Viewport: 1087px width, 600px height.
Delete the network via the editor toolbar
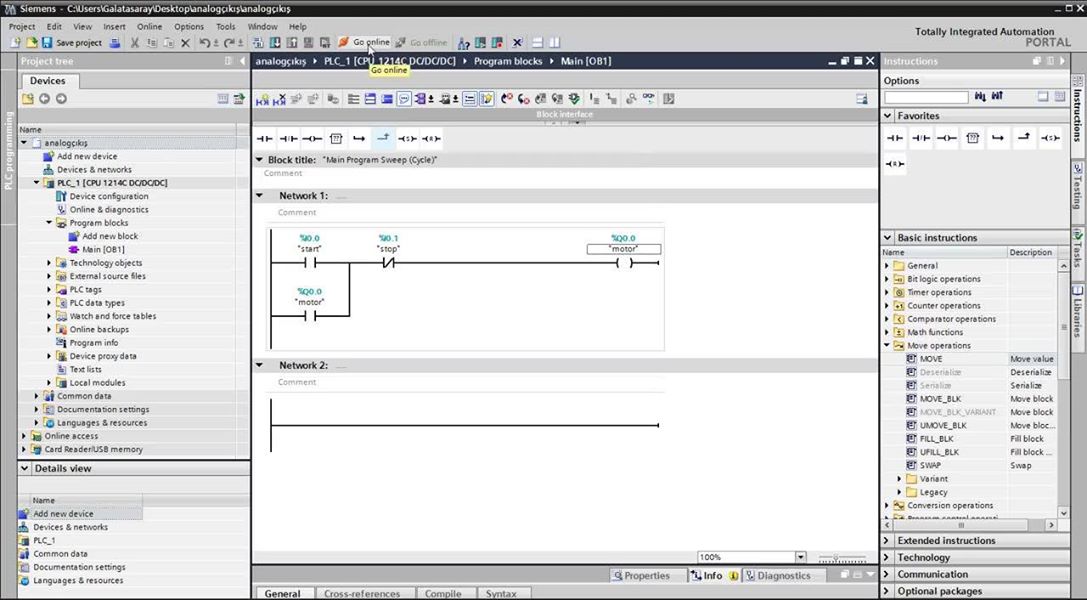pos(279,99)
